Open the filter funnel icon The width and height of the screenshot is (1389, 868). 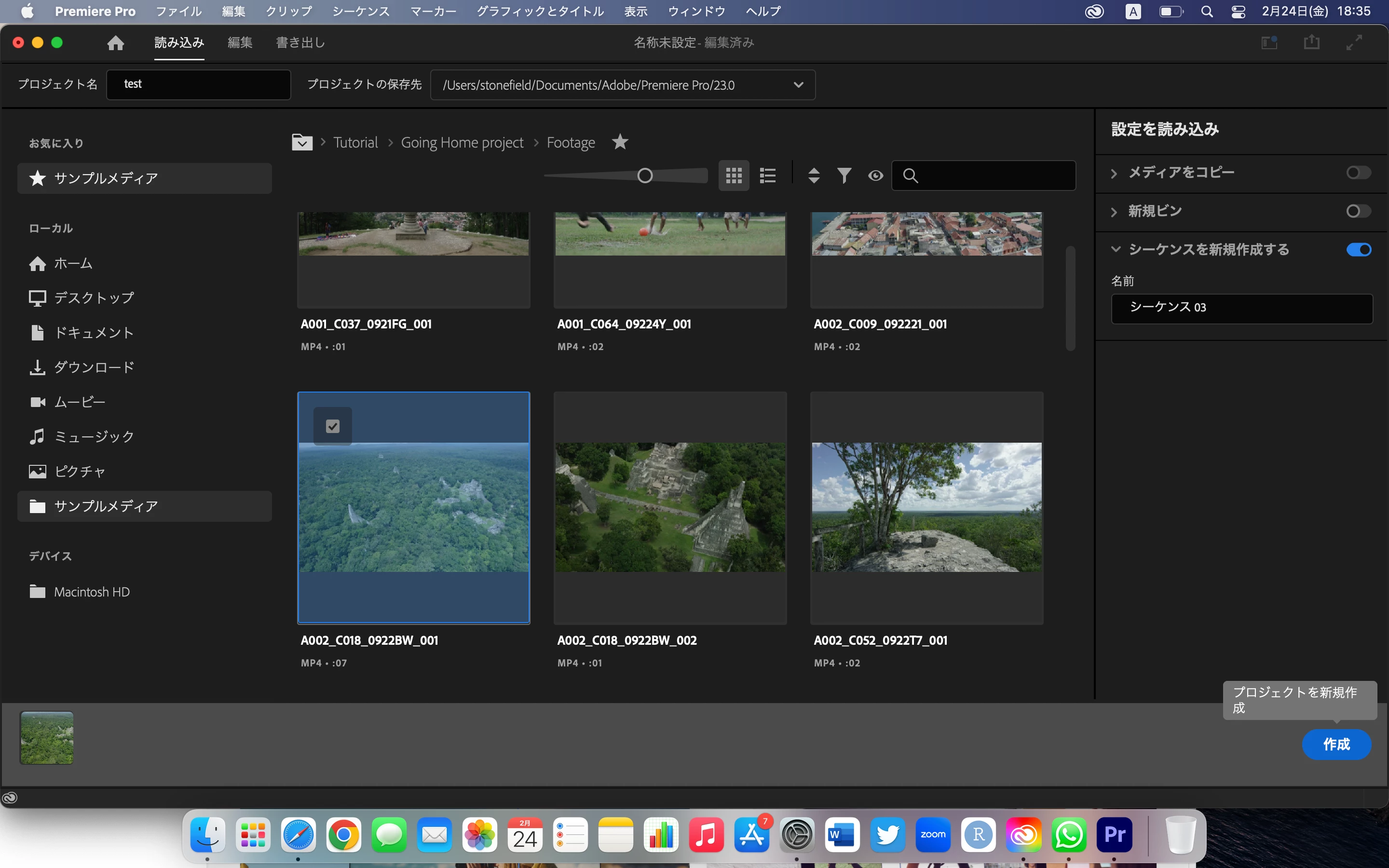point(844,175)
